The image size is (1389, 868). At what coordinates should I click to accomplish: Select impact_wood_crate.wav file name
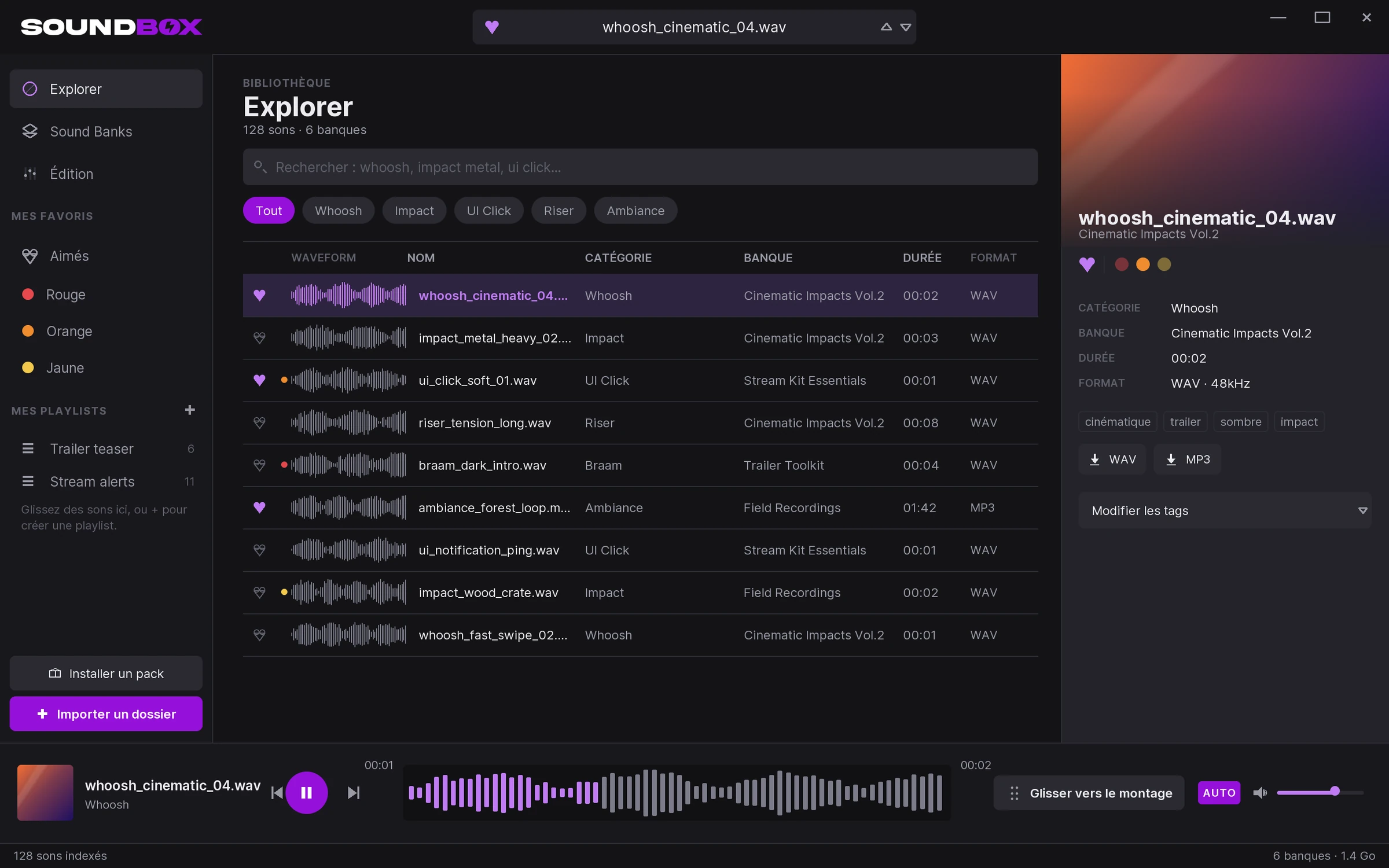coord(488,593)
